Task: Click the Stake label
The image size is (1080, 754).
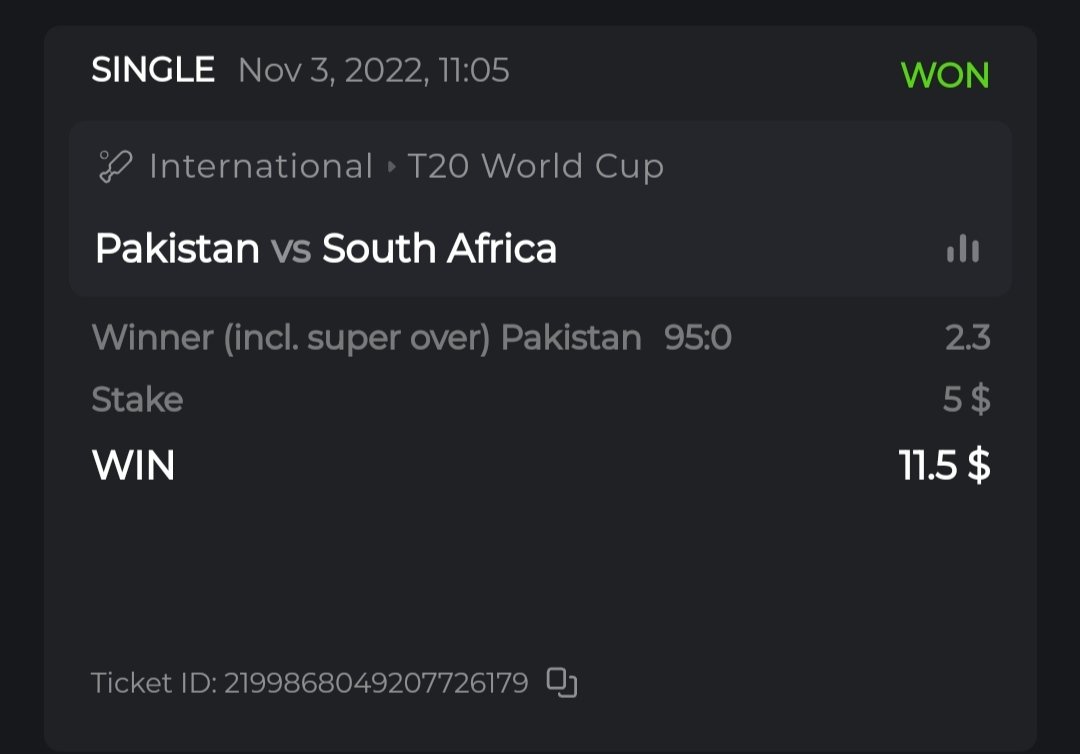Action: click(137, 400)
